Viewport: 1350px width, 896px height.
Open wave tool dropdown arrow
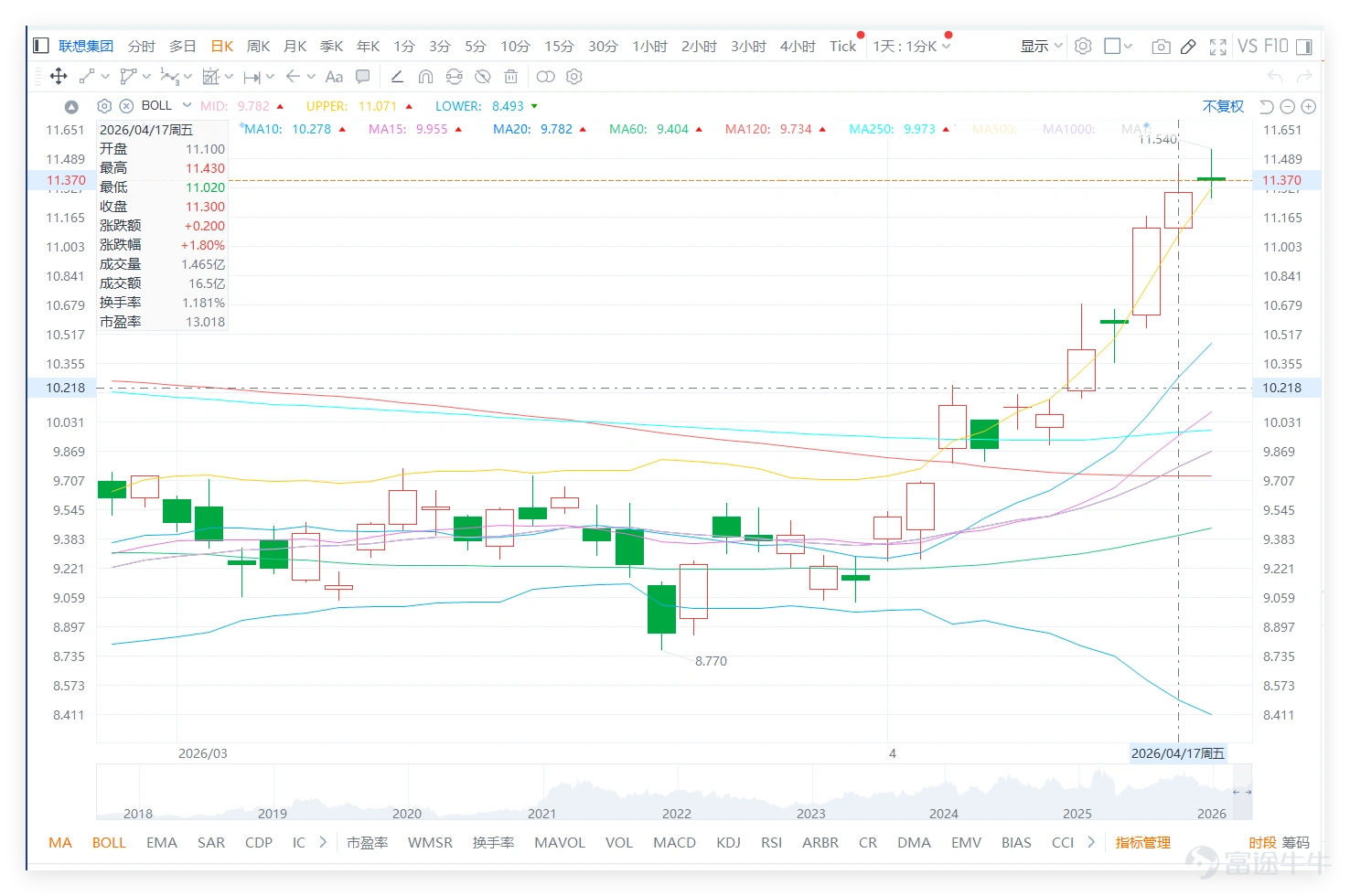187,77
